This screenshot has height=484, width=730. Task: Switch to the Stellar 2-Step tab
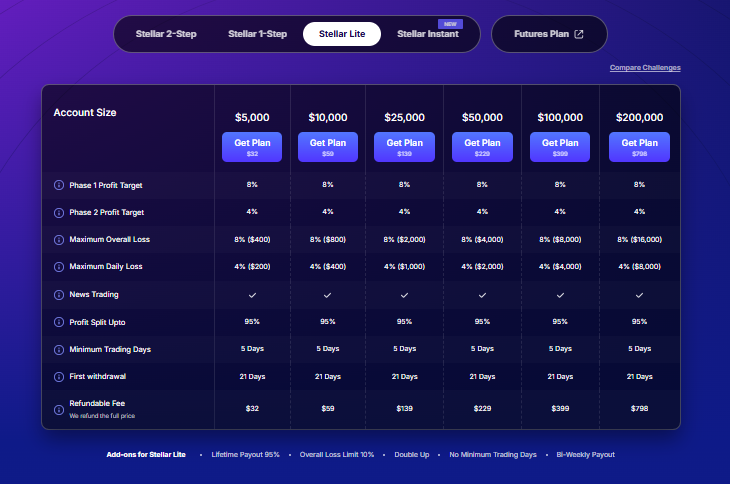166,34
